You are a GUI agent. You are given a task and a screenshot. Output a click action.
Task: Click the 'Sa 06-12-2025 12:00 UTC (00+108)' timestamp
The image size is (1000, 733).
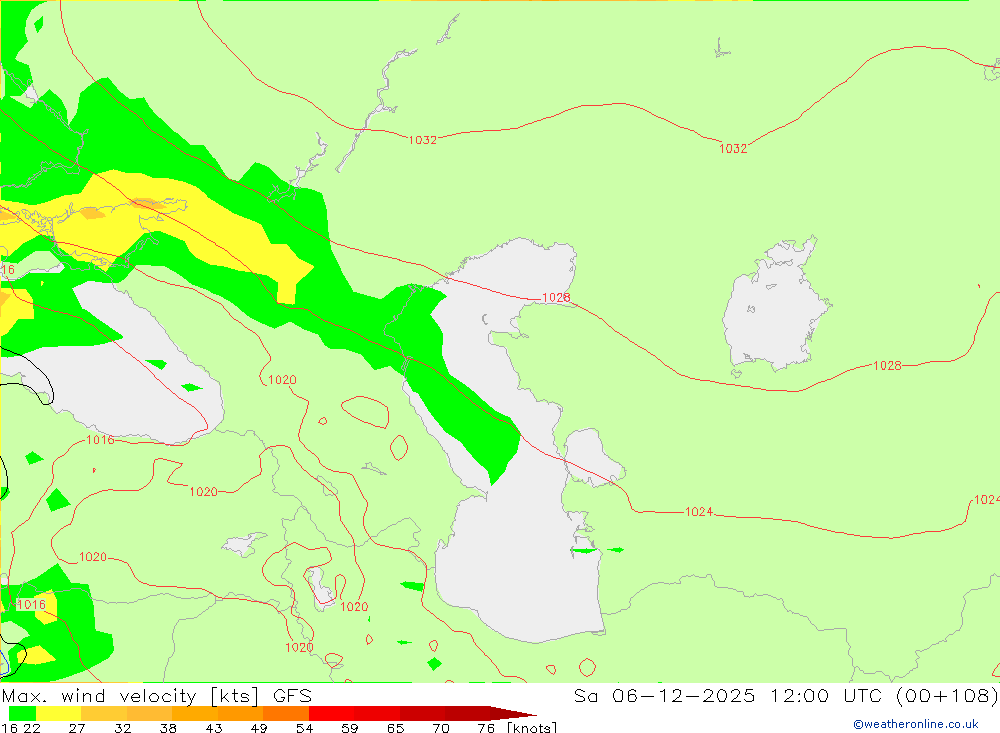(x=786, y=696)
